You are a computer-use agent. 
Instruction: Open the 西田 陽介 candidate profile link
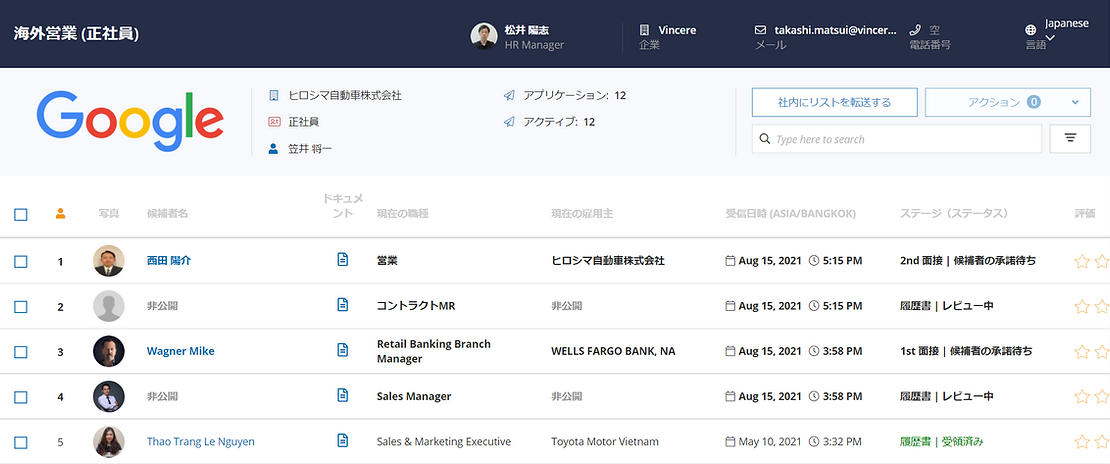tap(168, 260)
